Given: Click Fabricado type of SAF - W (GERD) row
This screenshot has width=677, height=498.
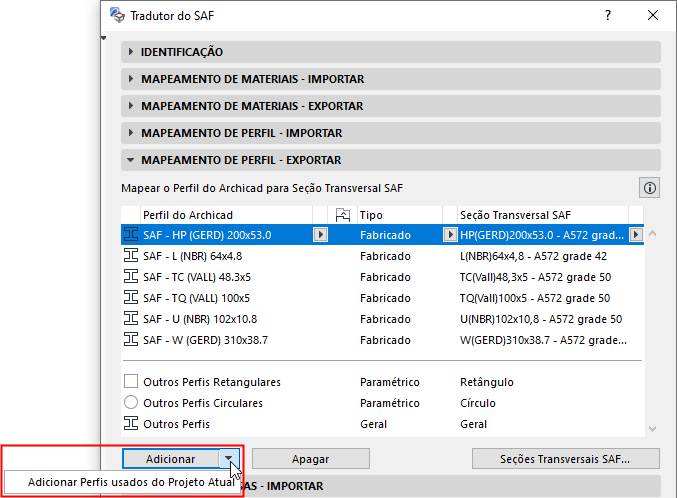Looking at the screenshot, I should point(385,340).
